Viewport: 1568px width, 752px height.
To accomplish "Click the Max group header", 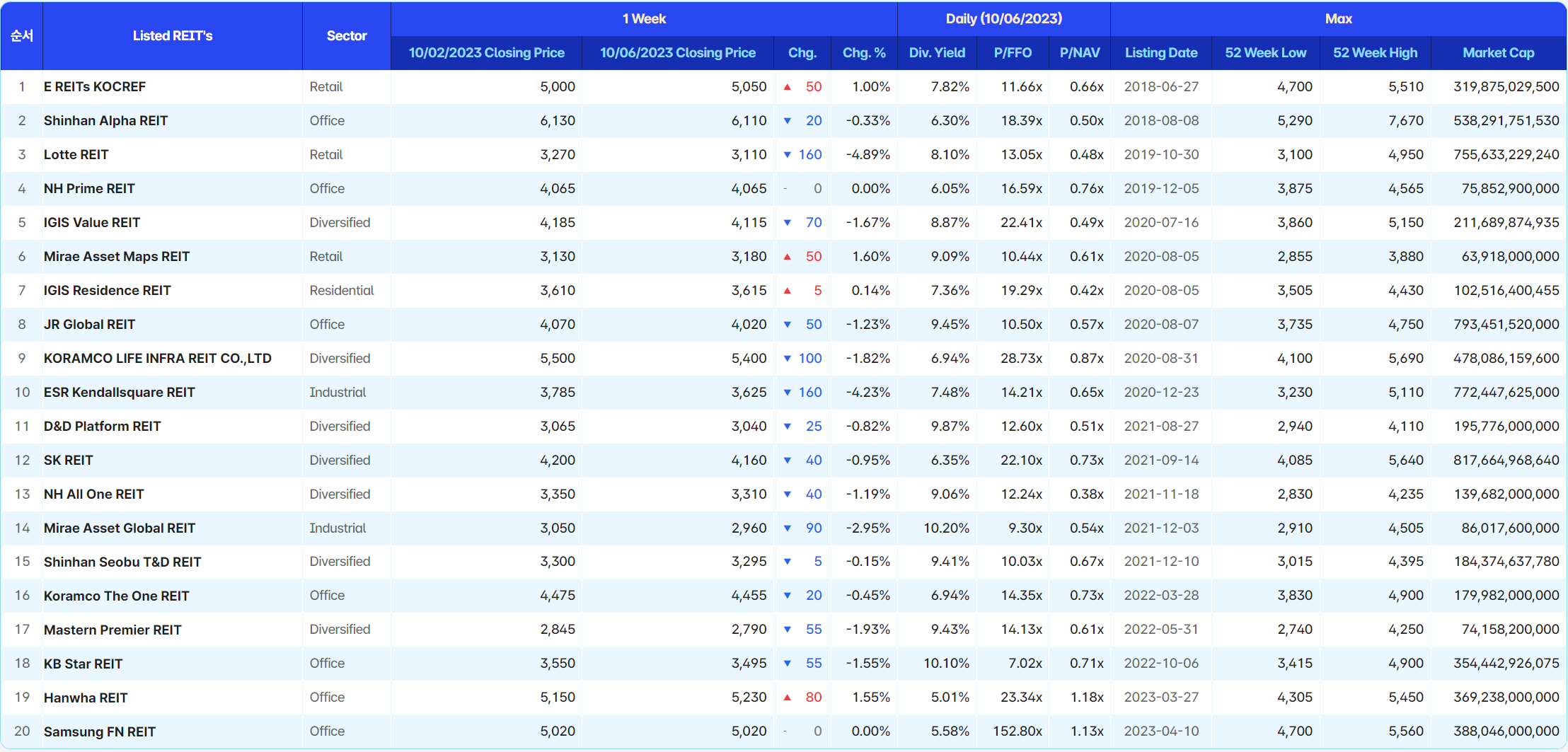I will click(1339, 19).
